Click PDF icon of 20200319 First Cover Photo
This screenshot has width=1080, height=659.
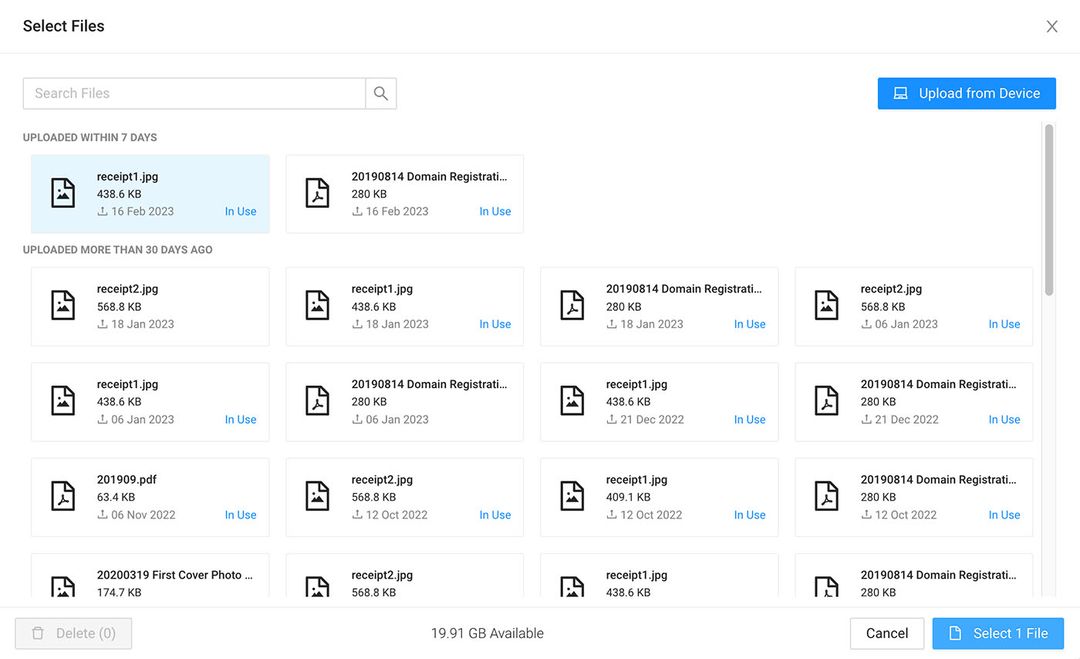[63, 587]
